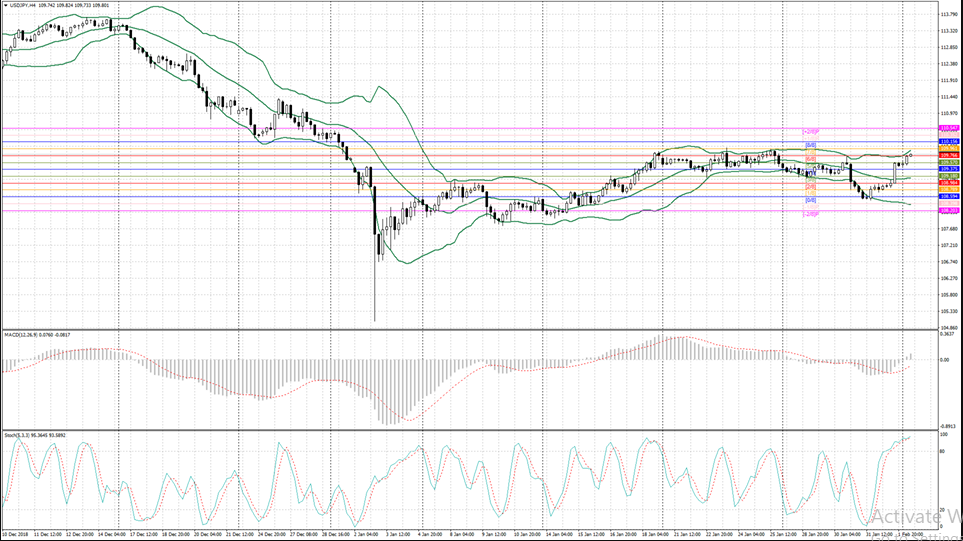Click the 106.740 price axis label
The width and height of the screenshot is (963, 541).
point(949,262)
